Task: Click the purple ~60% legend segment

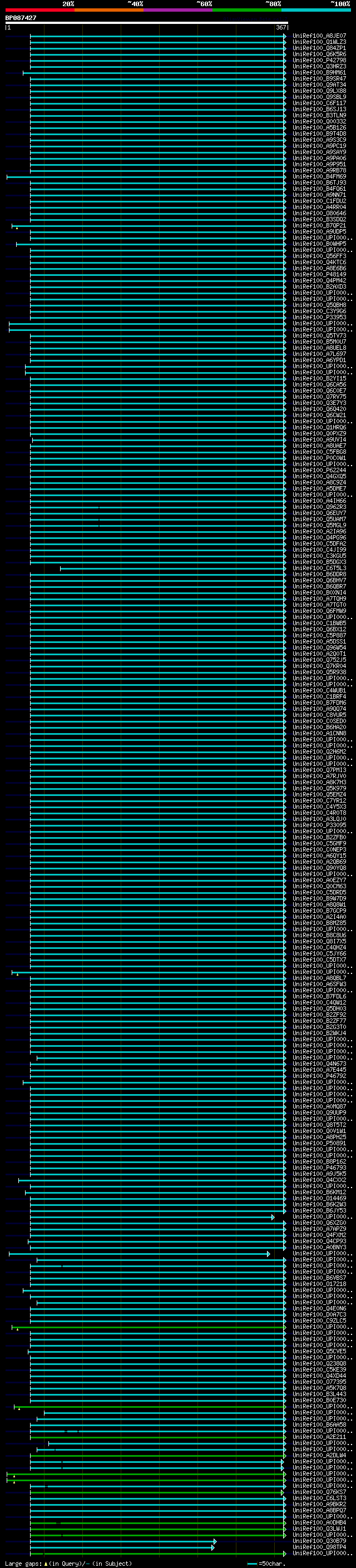Action: (179, 10)
